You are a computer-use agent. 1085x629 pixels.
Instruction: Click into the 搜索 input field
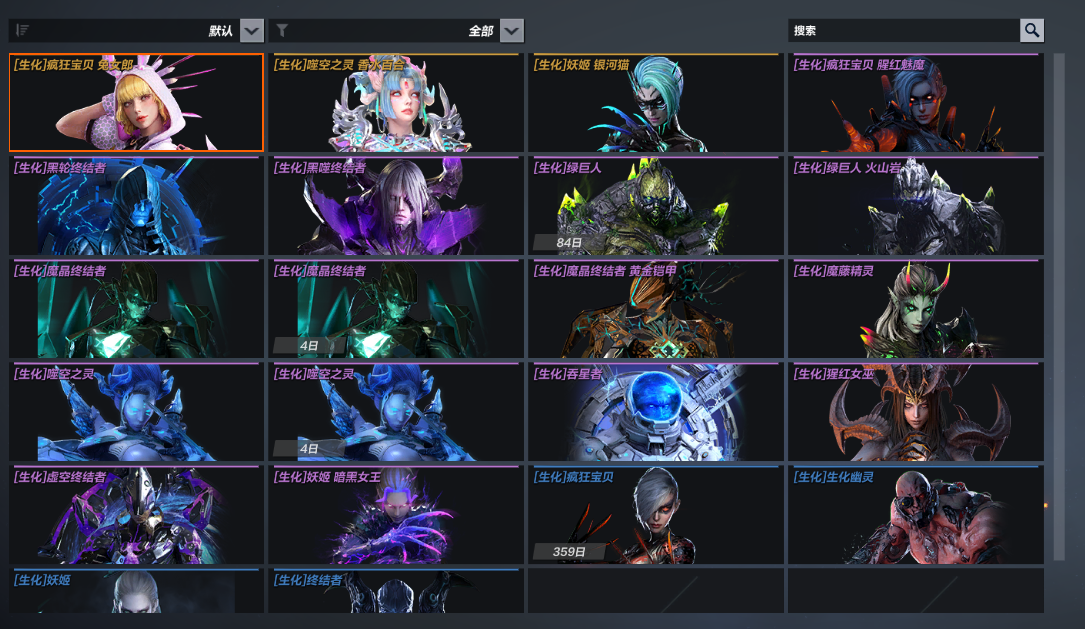(904, 30)
